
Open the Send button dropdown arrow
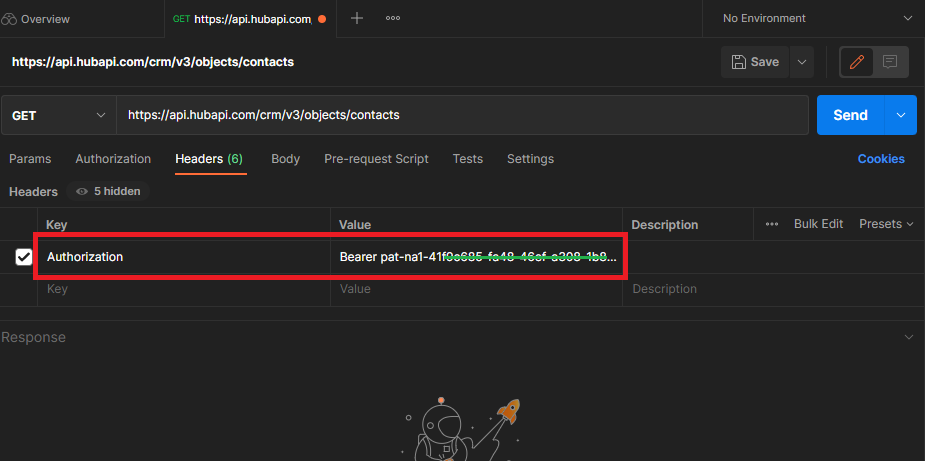[901, 115]
